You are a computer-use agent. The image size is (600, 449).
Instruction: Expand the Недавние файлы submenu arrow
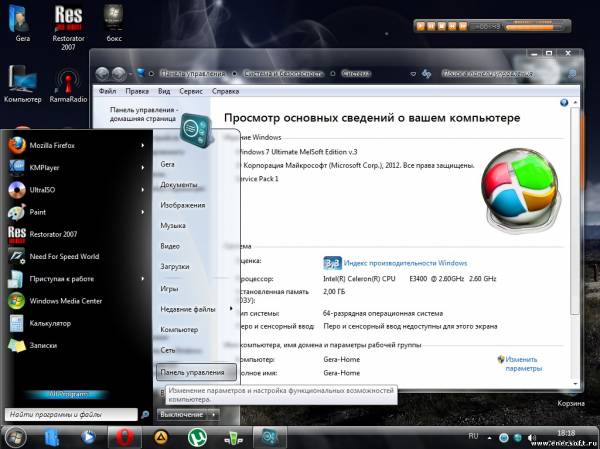tap(231, 309)
